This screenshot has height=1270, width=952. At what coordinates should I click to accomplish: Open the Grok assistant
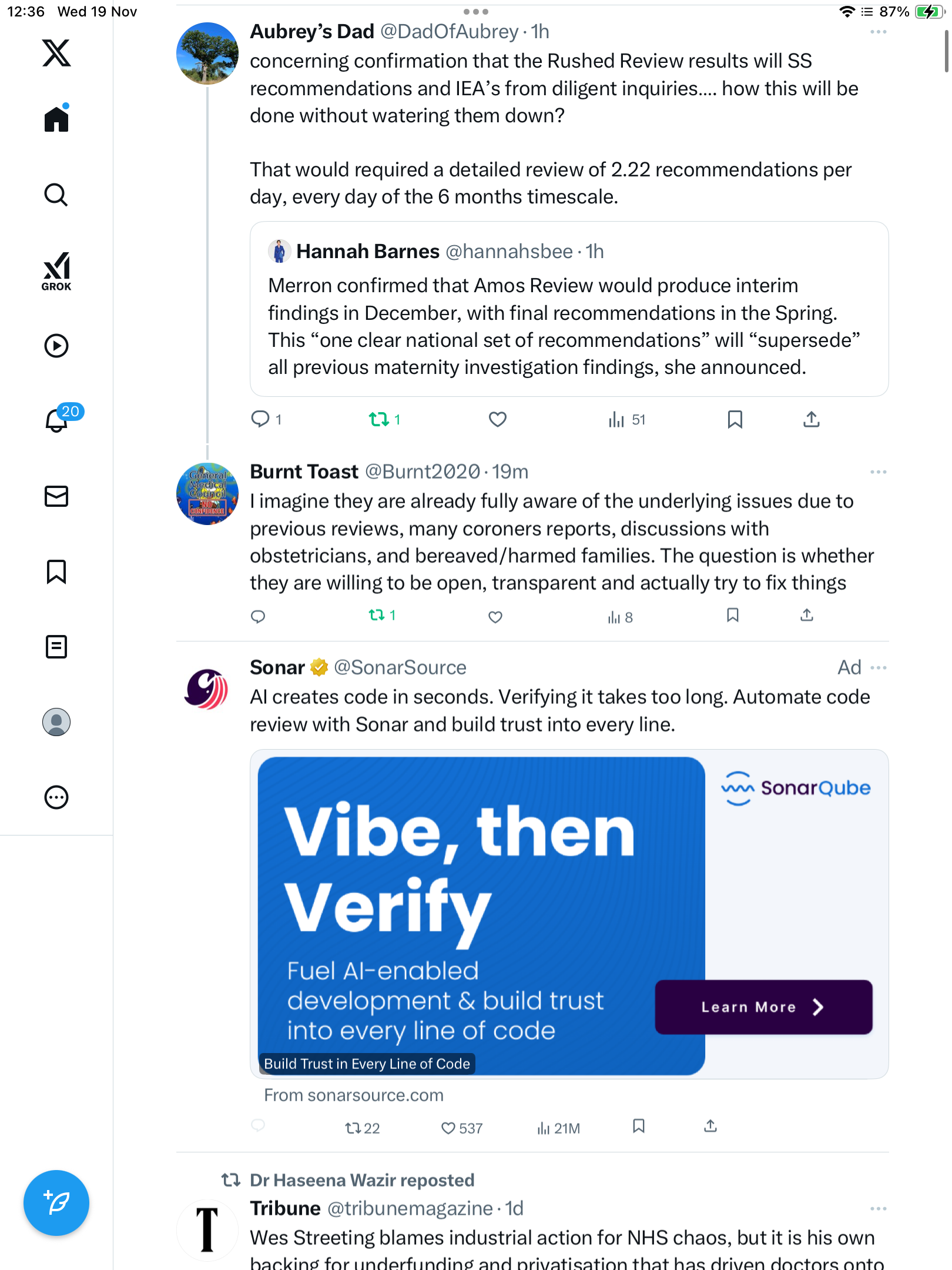(56, 271)
